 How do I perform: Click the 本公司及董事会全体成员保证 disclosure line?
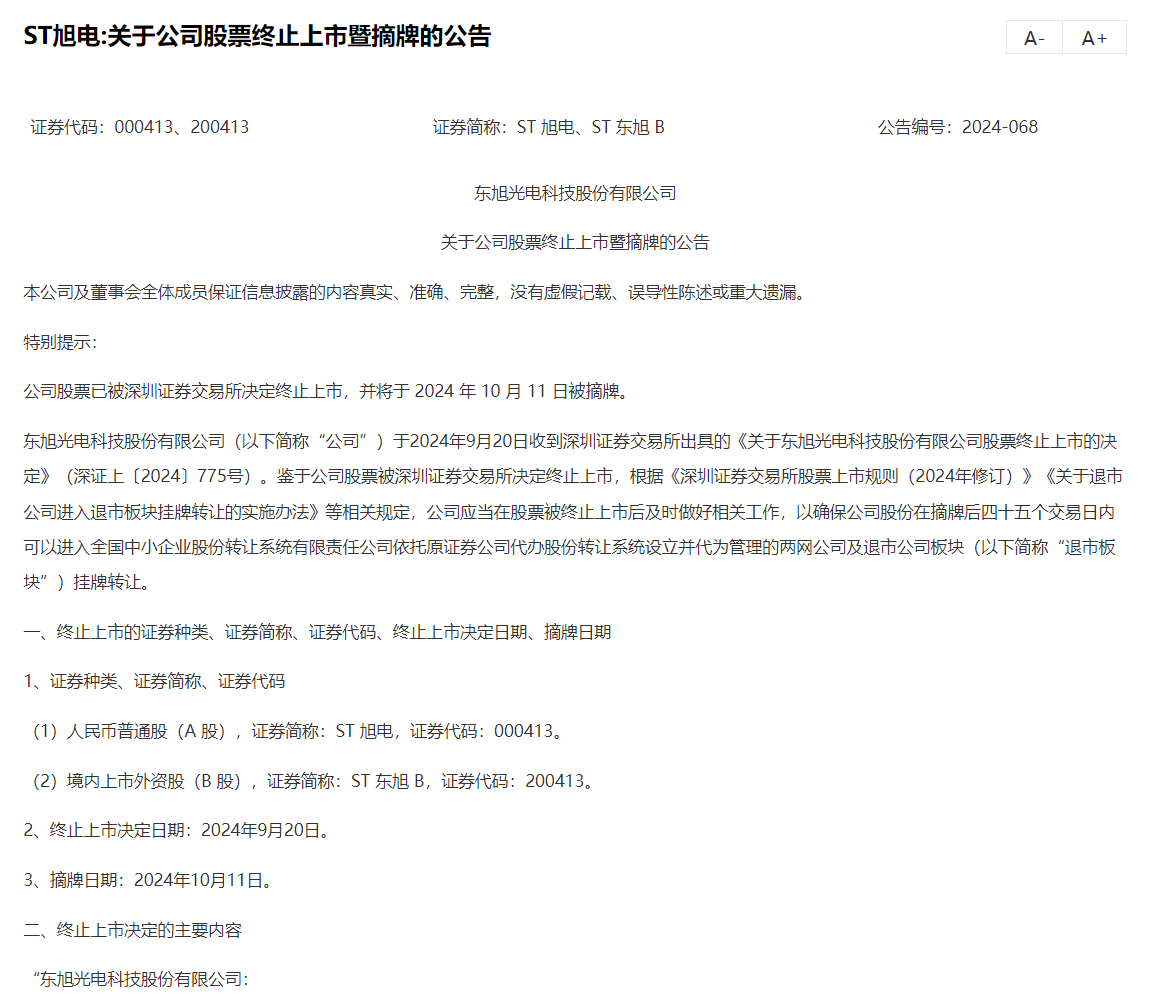tap(417, 293)
